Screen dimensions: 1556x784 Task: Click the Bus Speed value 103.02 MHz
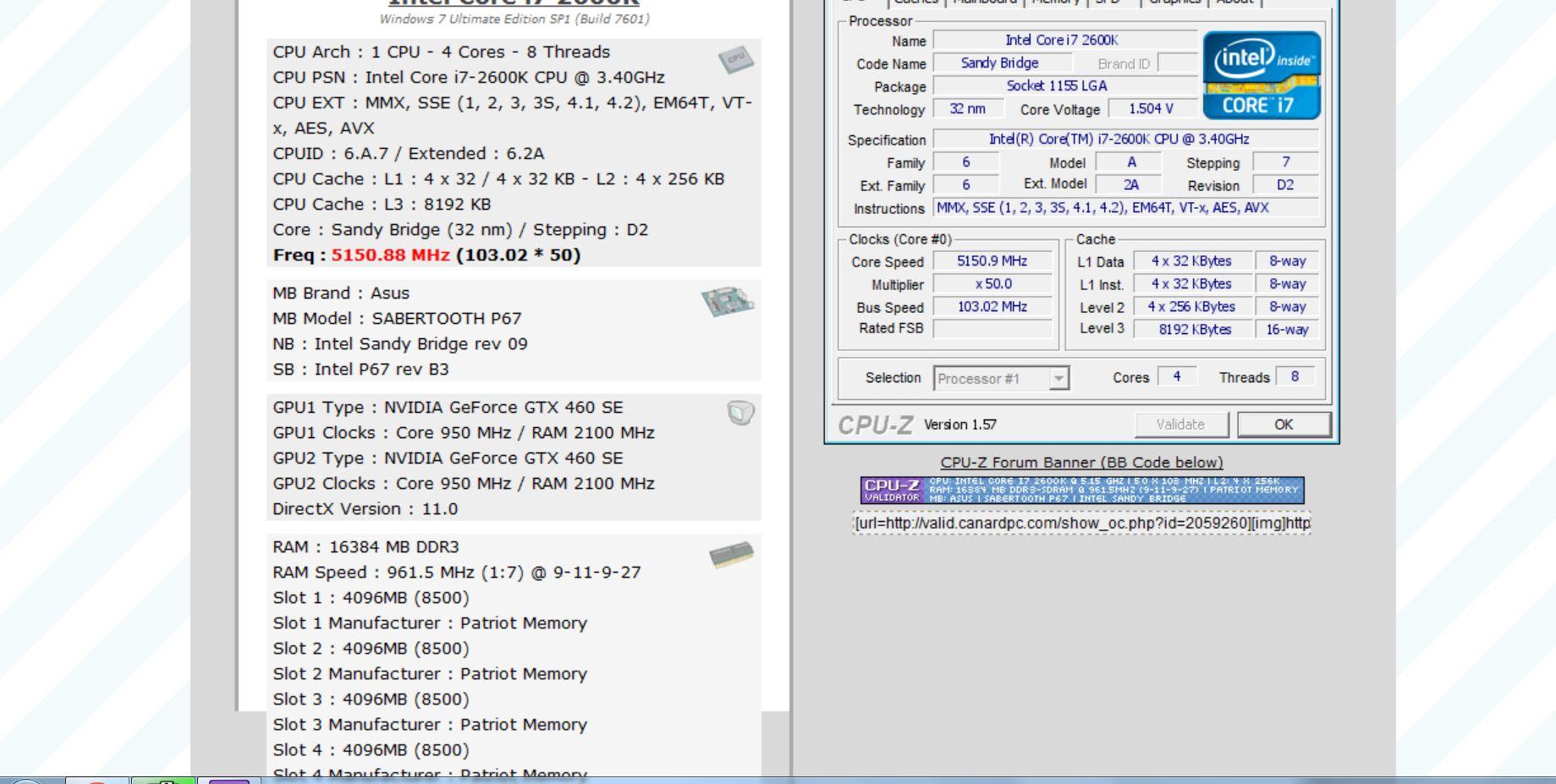[x=992, y=307]
